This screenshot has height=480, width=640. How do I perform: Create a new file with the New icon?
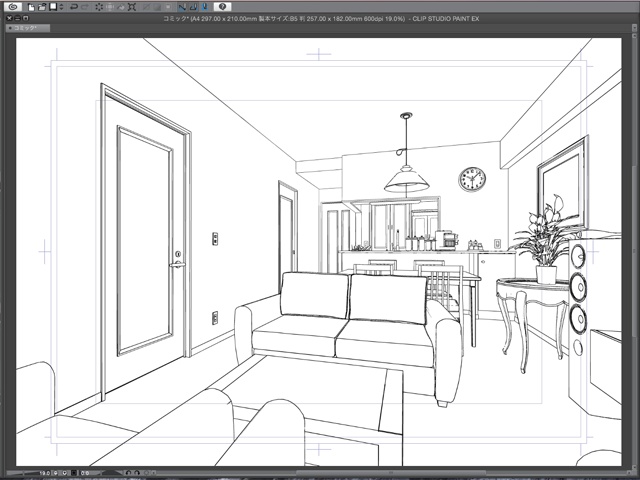tap(31, 7)
